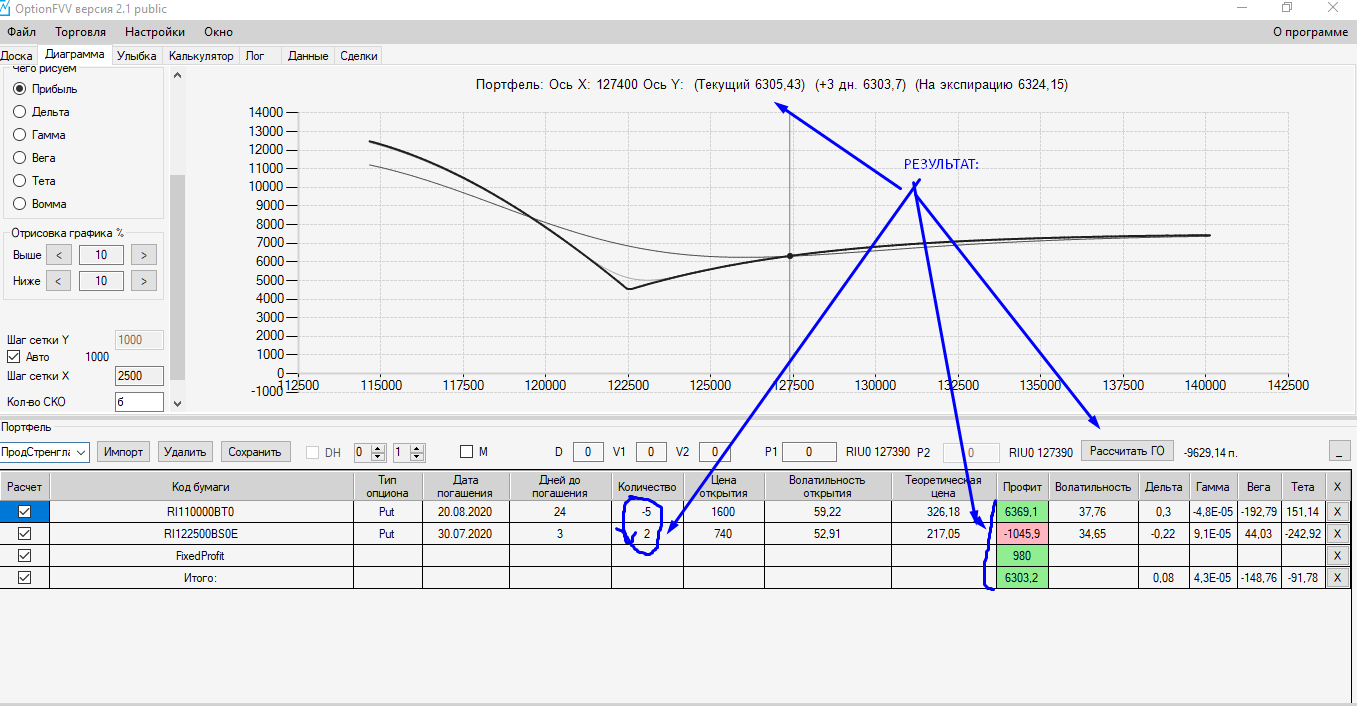Increase the Выше percentage with right arrow
The image size is (1357, 706).
coord(144,255)
